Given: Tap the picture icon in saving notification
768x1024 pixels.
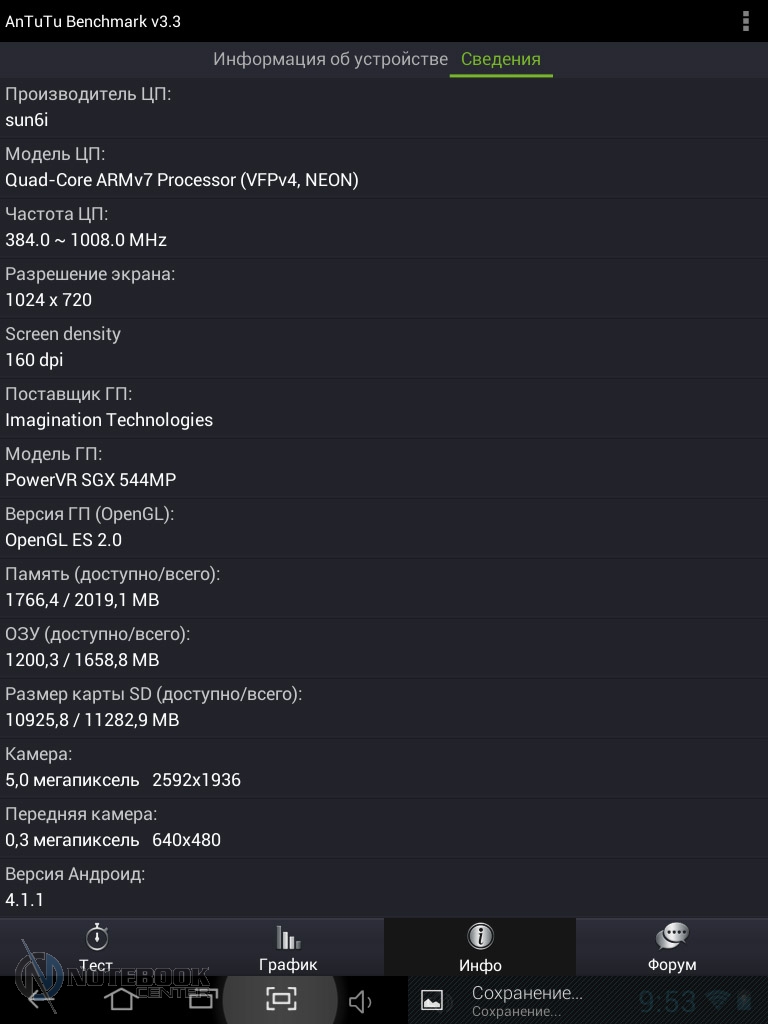Looking at the screenshot, I should (x=432, y=1000).
